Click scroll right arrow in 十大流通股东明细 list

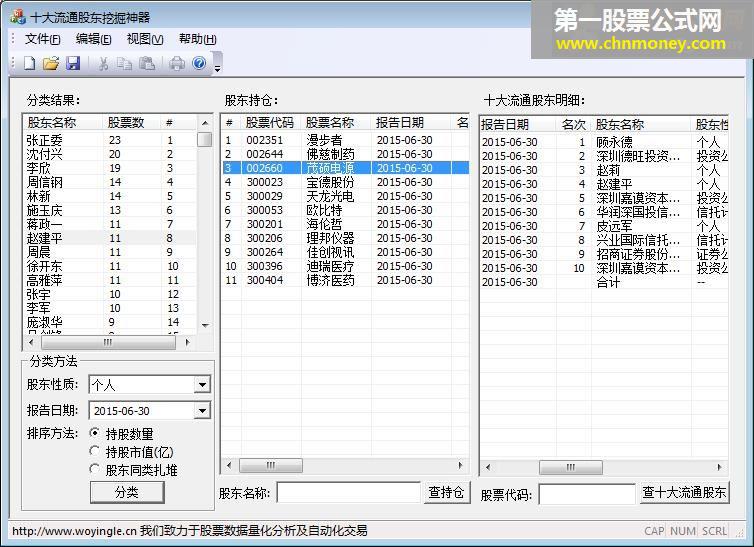[719, 467]
